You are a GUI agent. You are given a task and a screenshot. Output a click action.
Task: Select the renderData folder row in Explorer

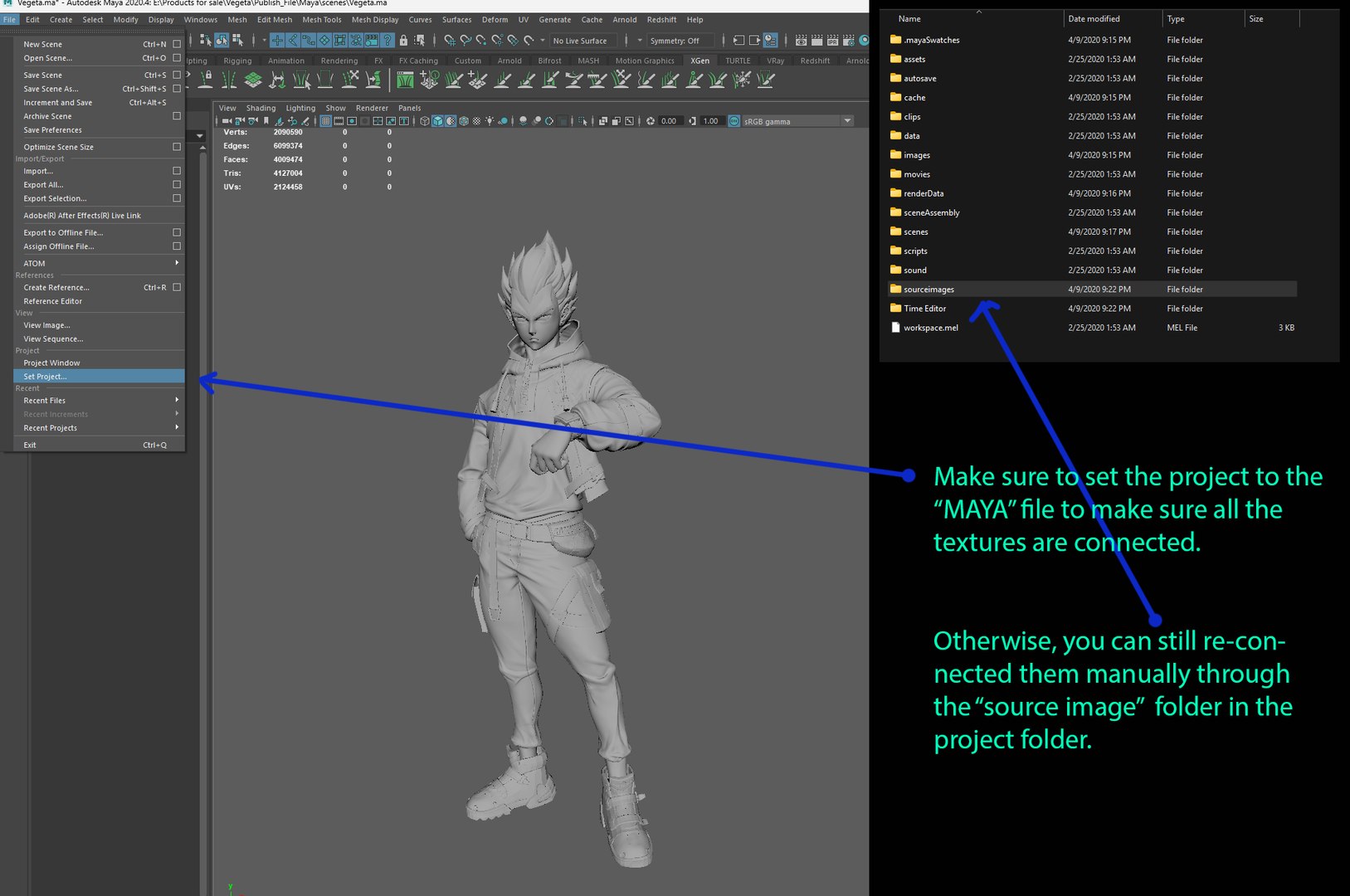click(1092, 193)
